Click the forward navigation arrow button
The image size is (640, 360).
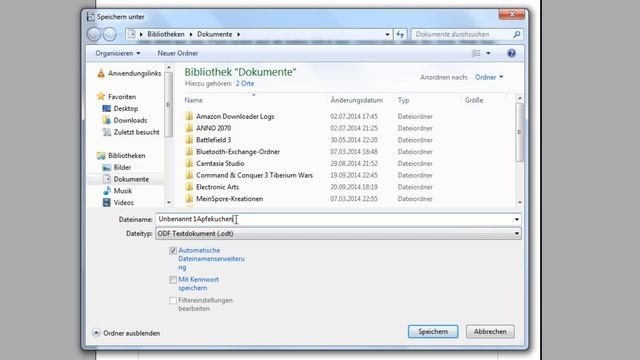pyautogui.click(x=109, y=34)
